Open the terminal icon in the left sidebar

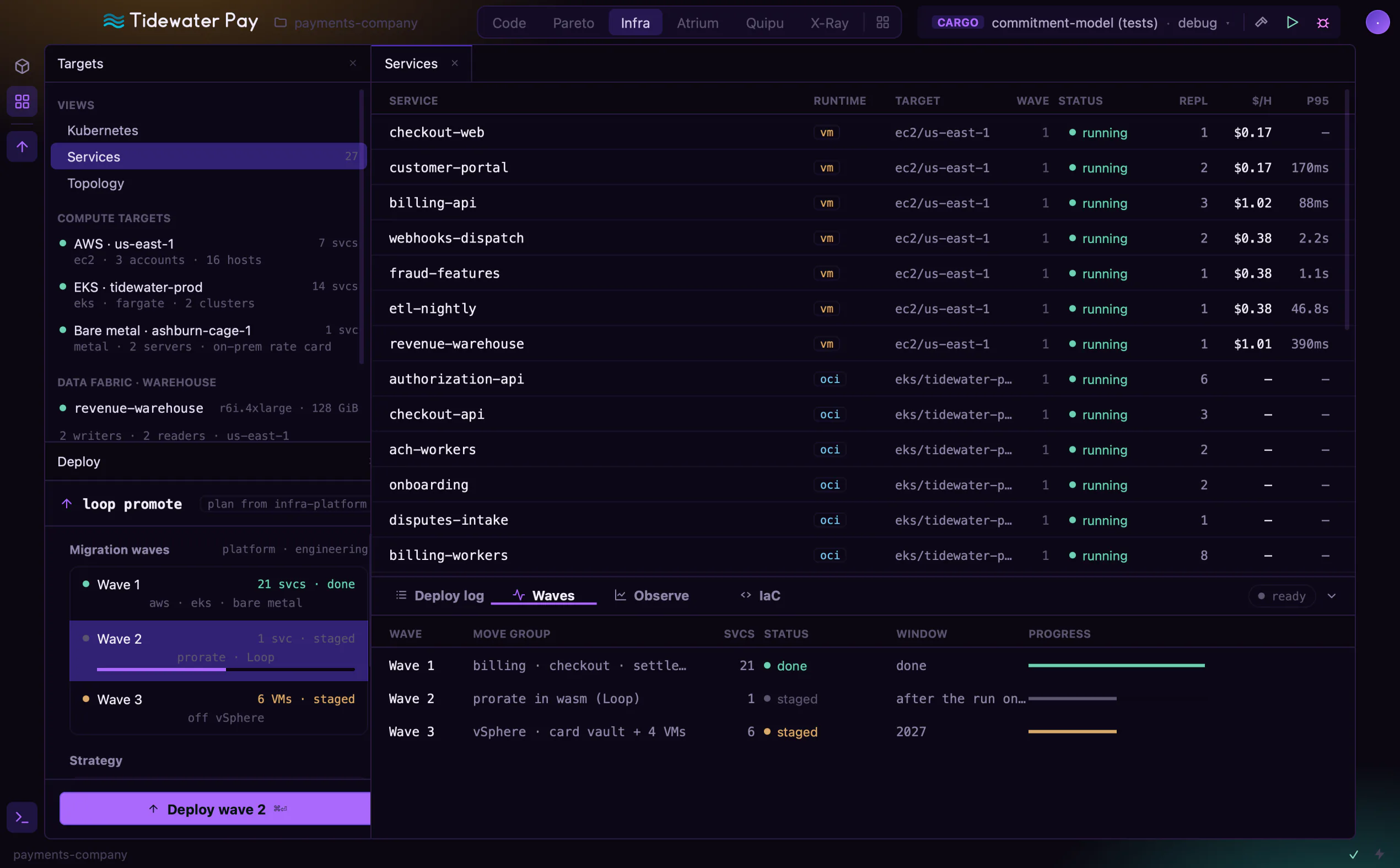pyautogui.click(x=22, y=817)
